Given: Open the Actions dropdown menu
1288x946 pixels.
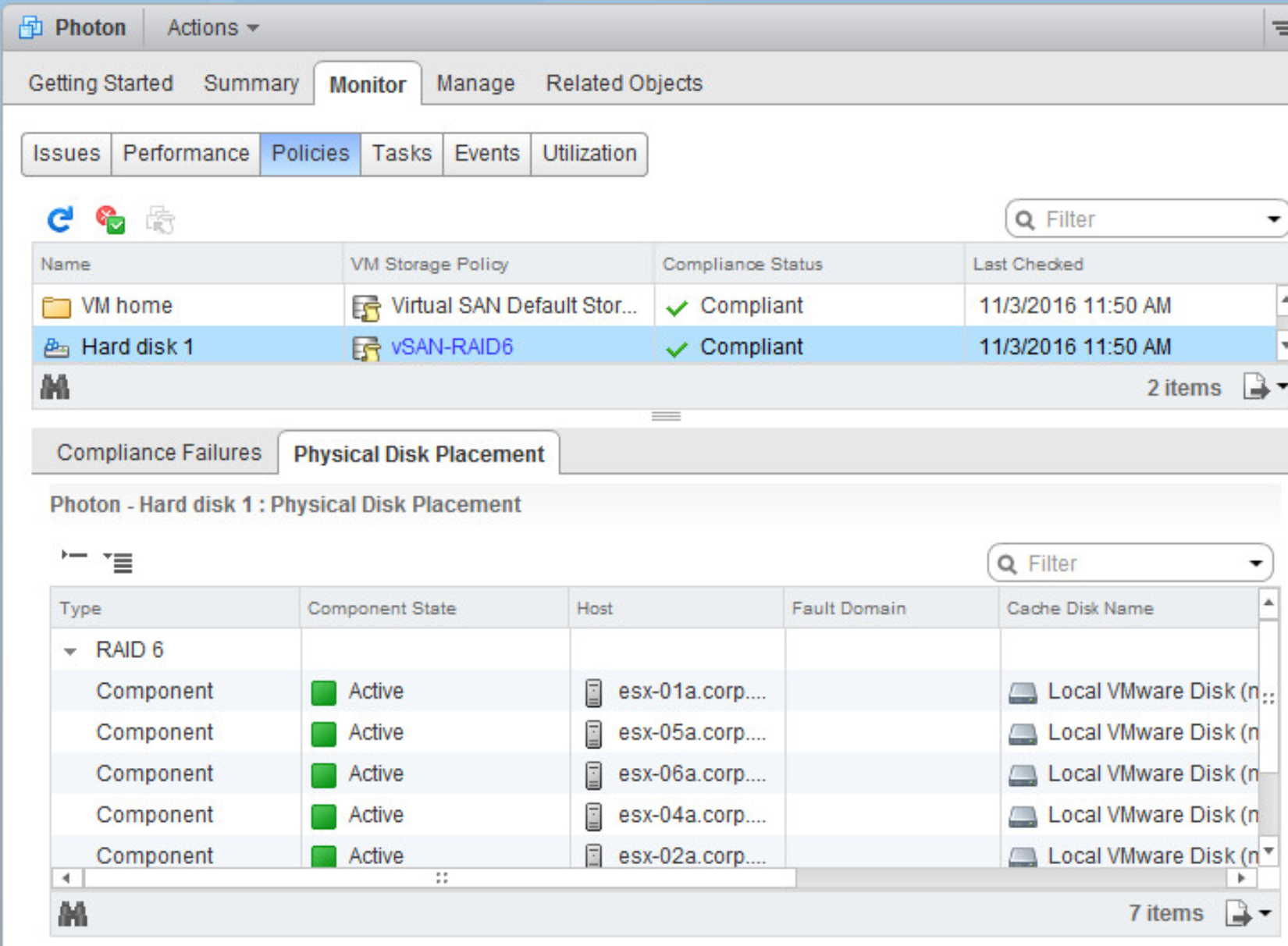Looking at the screenshot, I should coord(212,28).
